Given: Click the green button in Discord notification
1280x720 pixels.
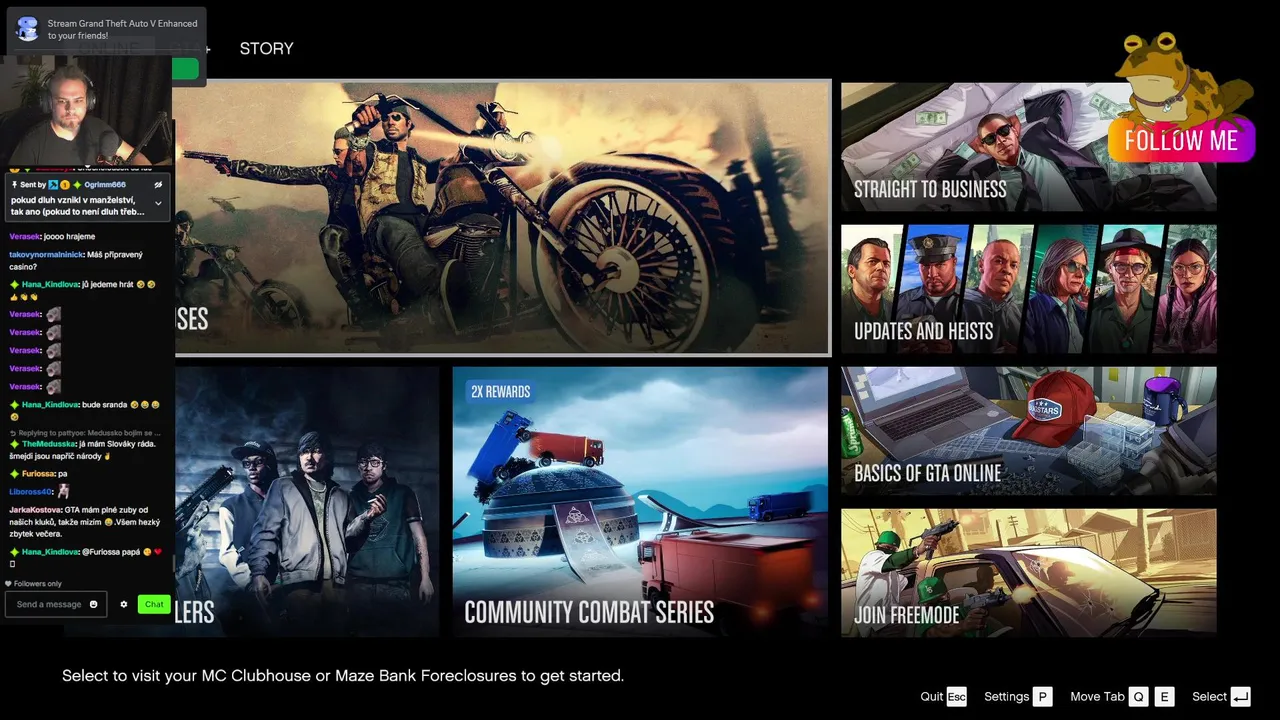Looking at the screenshot, I should click(184, 69).
